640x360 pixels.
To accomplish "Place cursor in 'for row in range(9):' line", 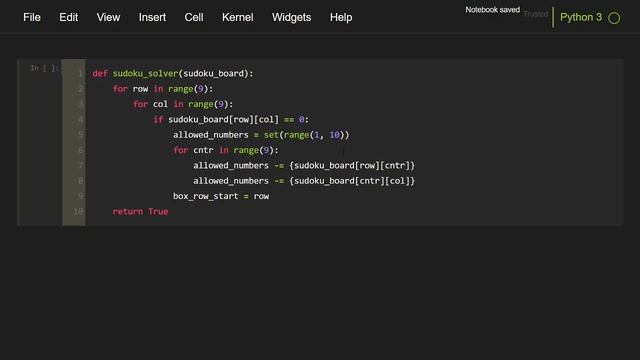I will click(x=163, y=89).
